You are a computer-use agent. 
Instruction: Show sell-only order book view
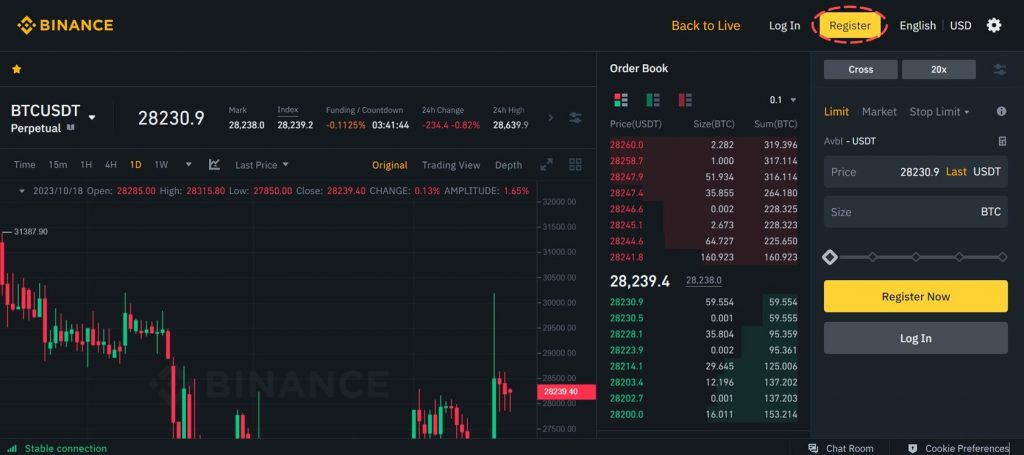[685, 100]
